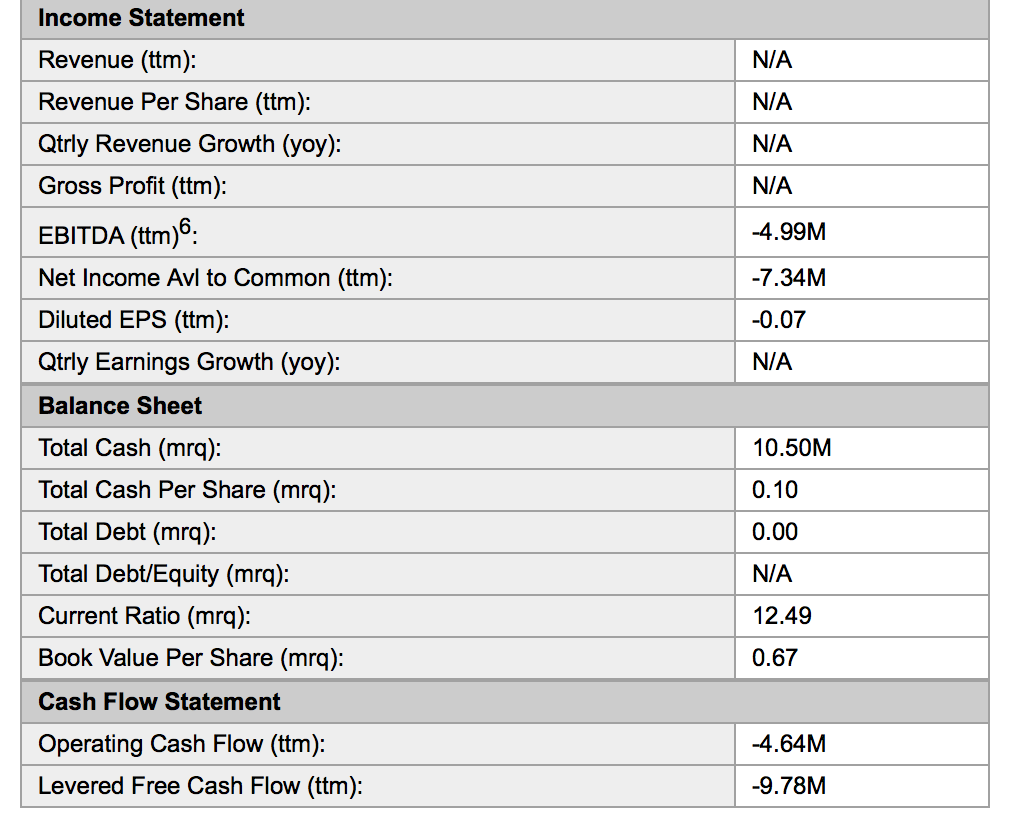This screenshot has height=814, width=1010.
Task: Open footnote 6 next to EBITDA
Action: [x=191, y=228]
